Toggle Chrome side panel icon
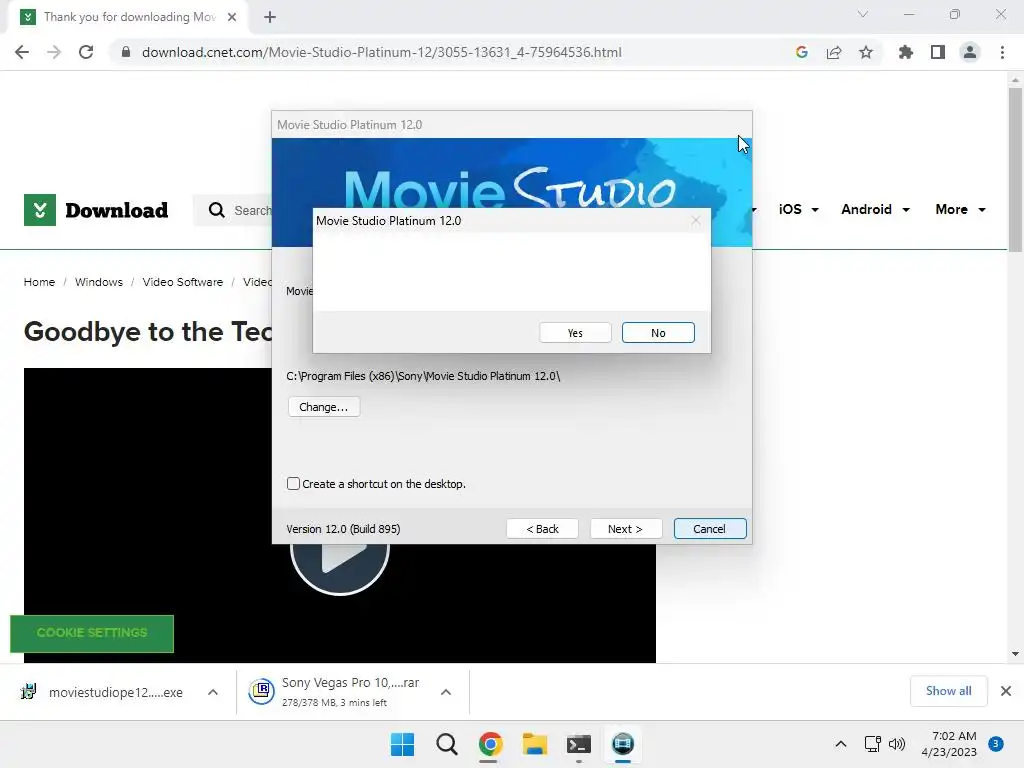 938,52
